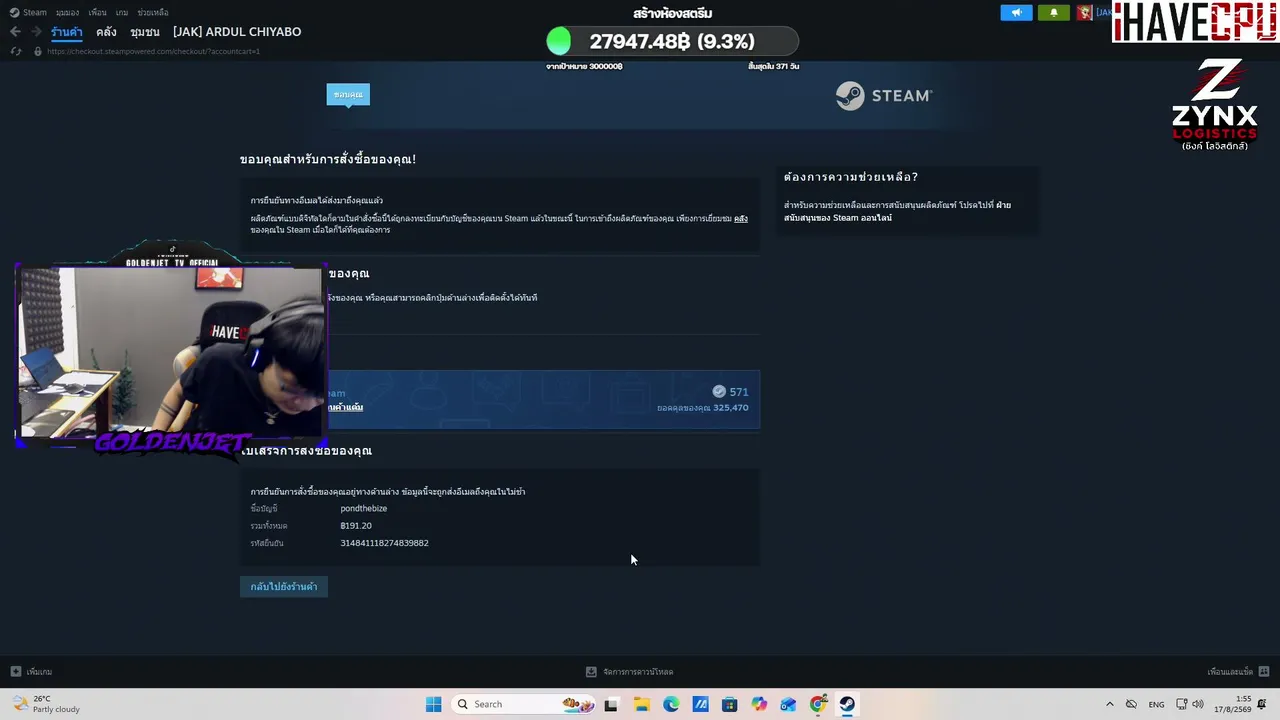
Task: Click the padlock icon beside the URL
Action: click(x=38, y=51)
